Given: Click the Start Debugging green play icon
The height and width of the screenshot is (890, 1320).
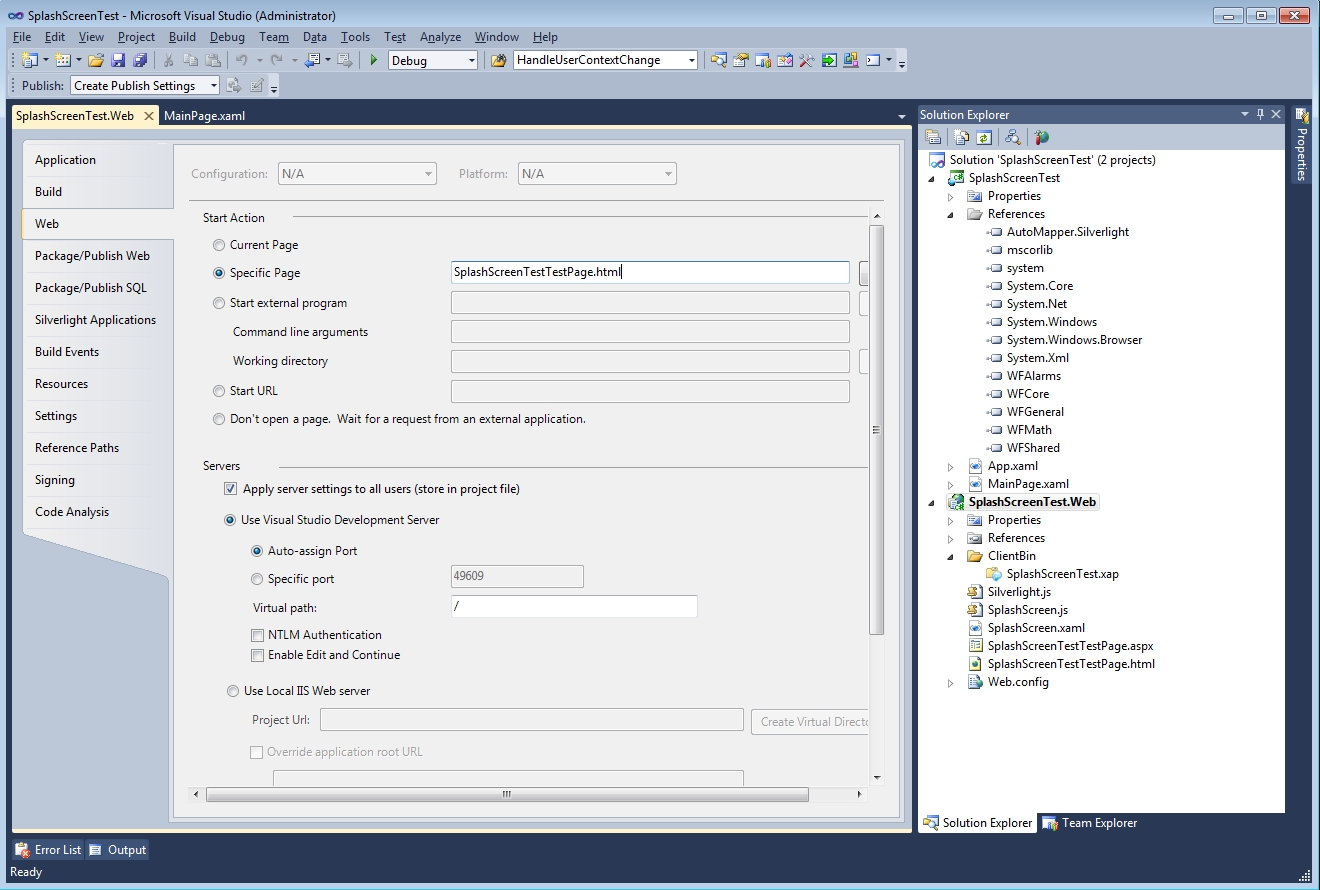Looking at the screenshot, I should [x=373, y=61].
